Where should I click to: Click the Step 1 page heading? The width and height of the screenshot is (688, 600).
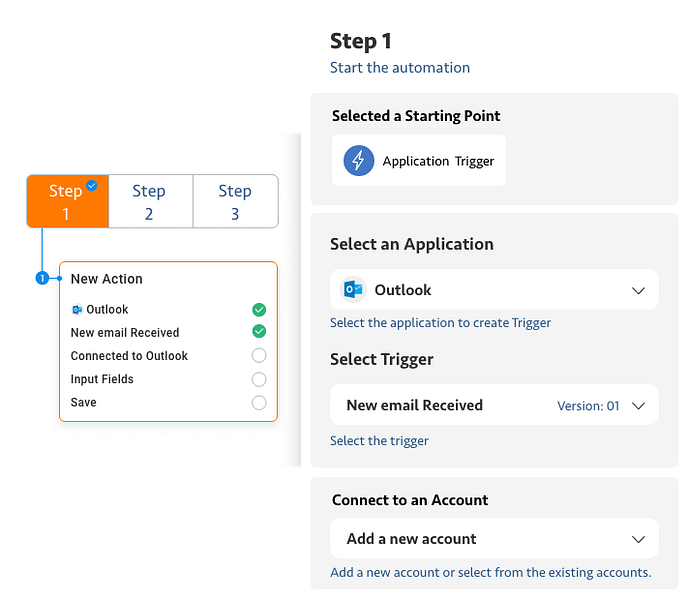(x=361, y=42)
